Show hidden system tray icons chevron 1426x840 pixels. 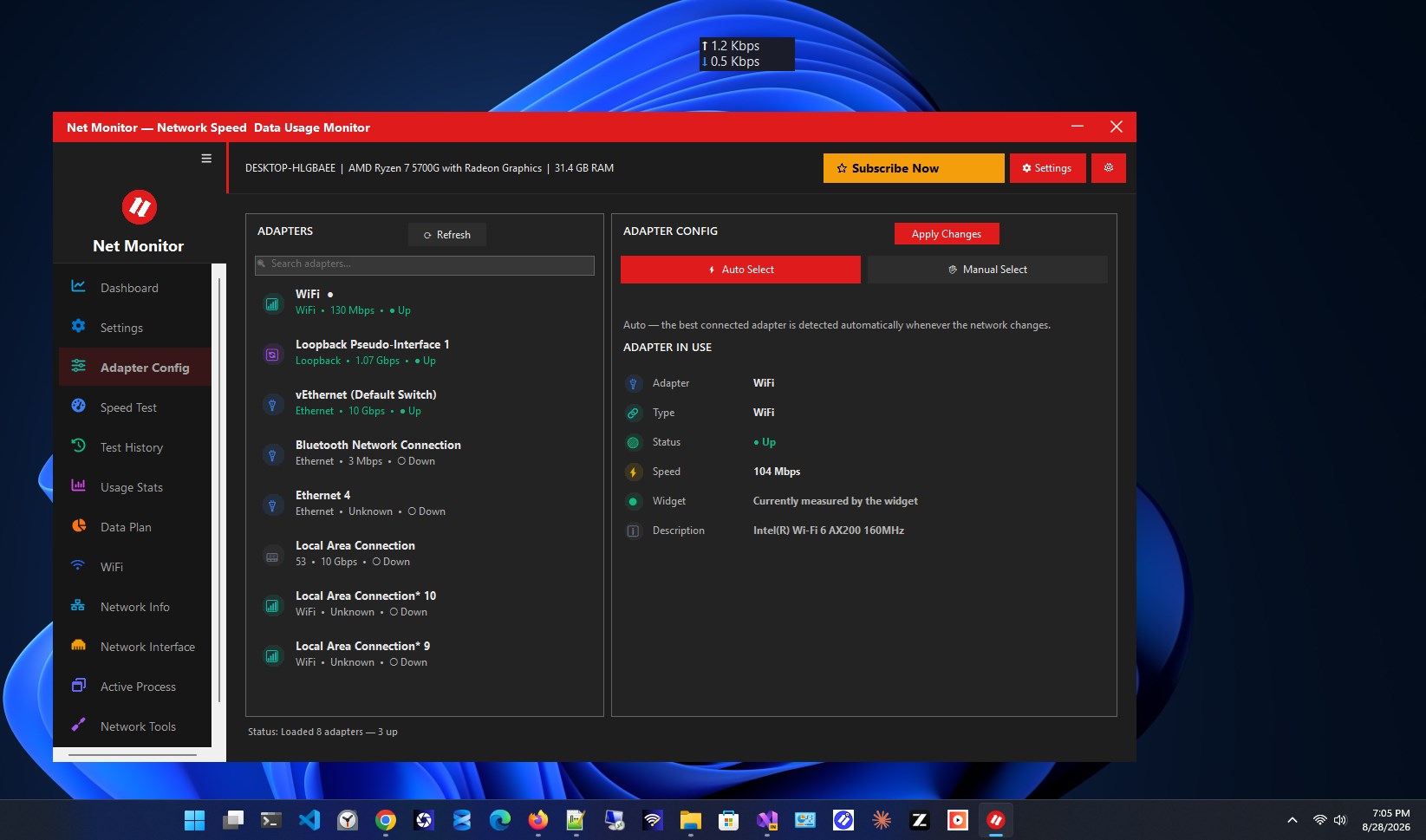point(1293,820)
